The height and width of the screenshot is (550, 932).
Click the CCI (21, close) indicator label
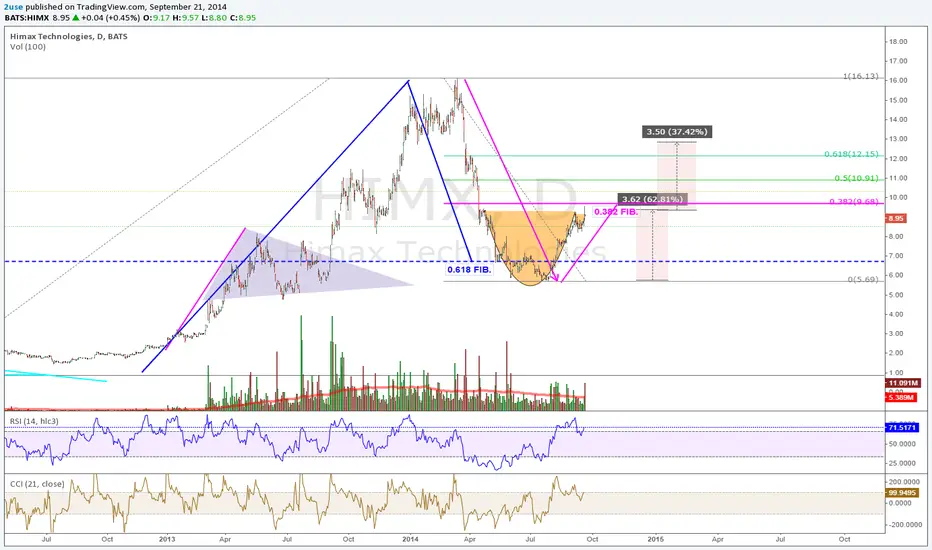[37, 484]
